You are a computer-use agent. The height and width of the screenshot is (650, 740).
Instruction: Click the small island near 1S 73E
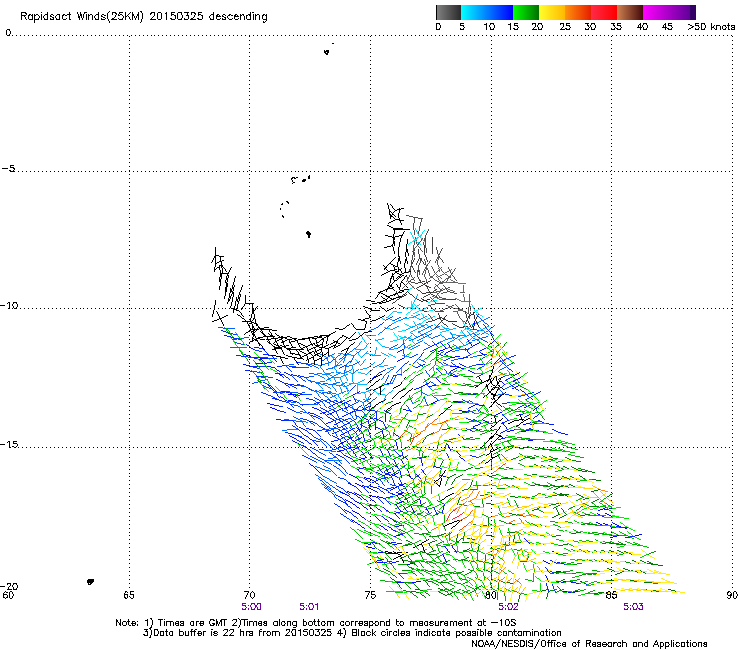(327, 52)
